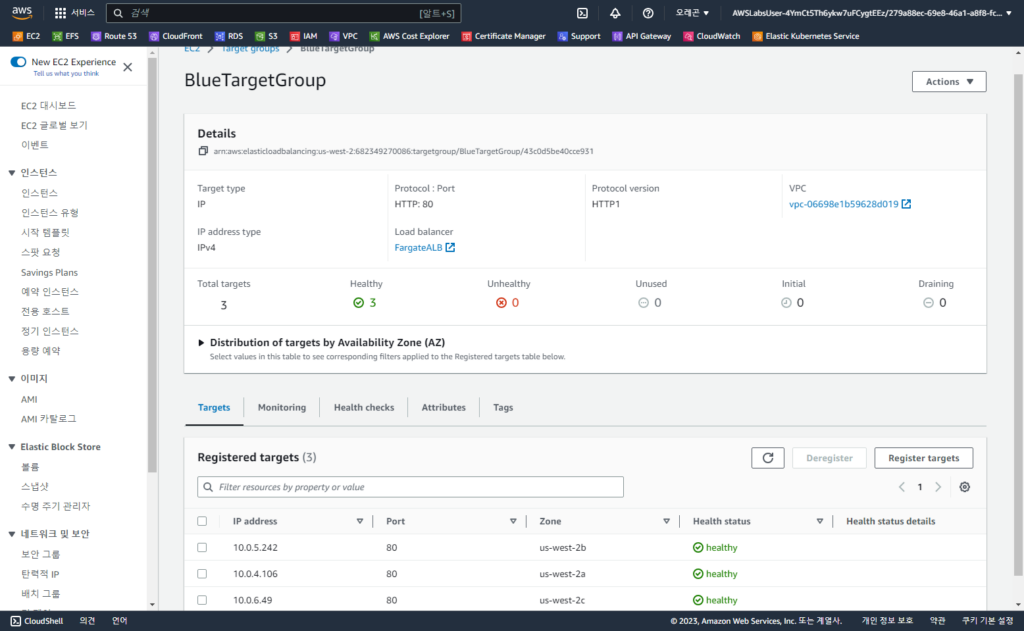Viewport: 1024px width, 631px height.
Task: Sort by Port column
Action: pyautogui.click(x=513, y=521)
